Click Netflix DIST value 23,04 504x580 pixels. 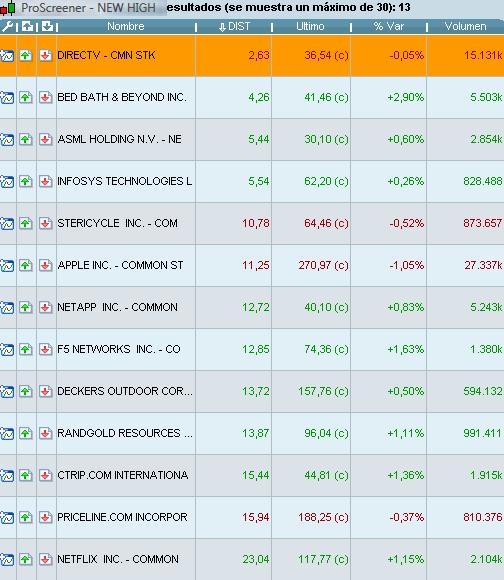coord(256,559)
